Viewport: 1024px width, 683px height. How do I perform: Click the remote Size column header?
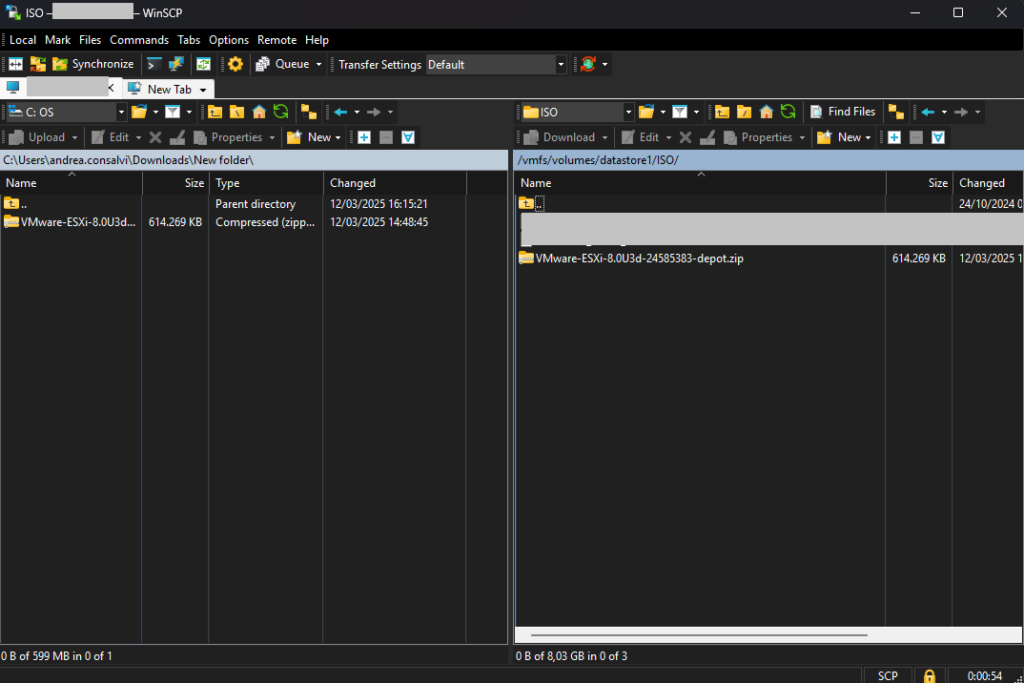[x=920, y=183]
